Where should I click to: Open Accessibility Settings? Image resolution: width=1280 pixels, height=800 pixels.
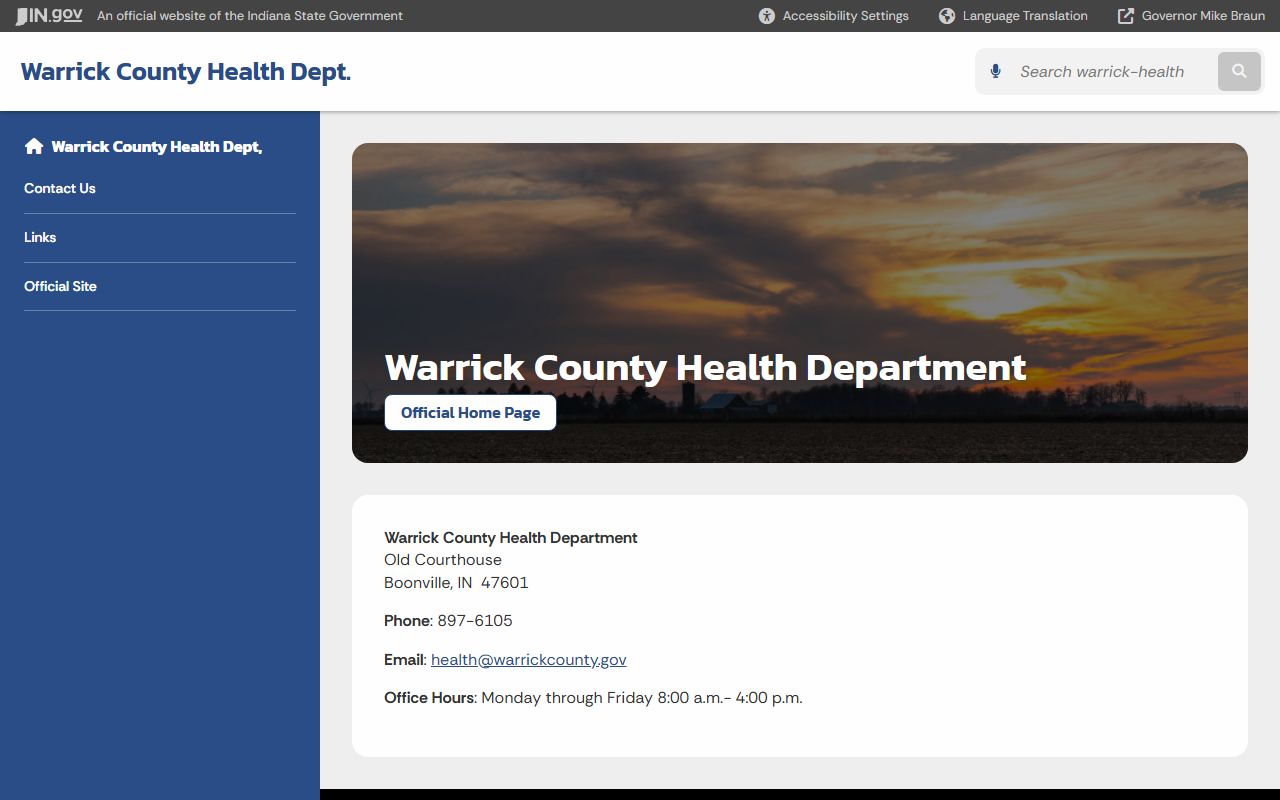pos(834,16)
